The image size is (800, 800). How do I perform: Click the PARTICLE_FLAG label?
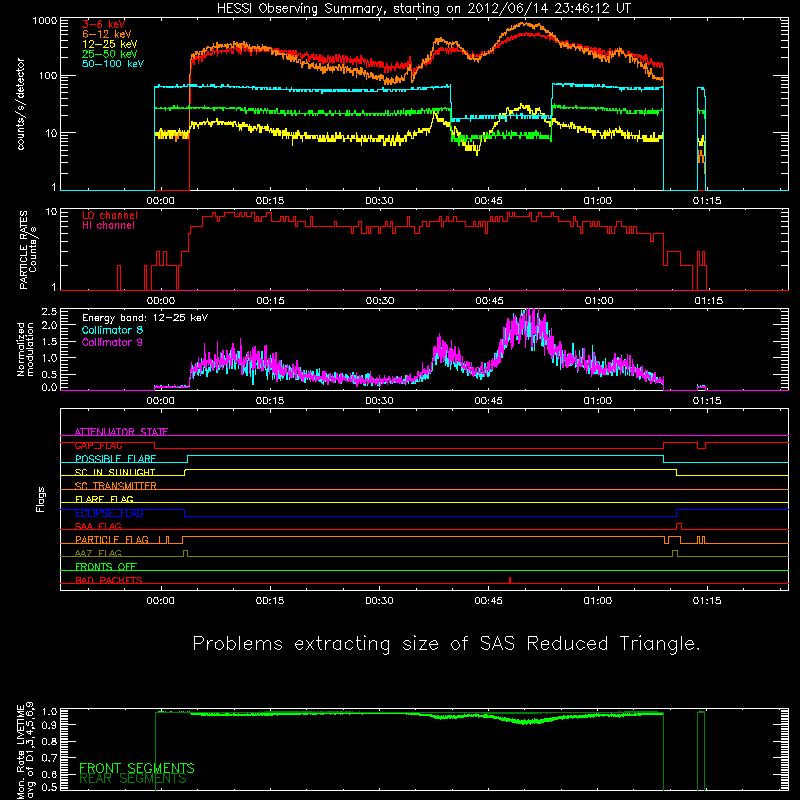(x=112, y=540)
